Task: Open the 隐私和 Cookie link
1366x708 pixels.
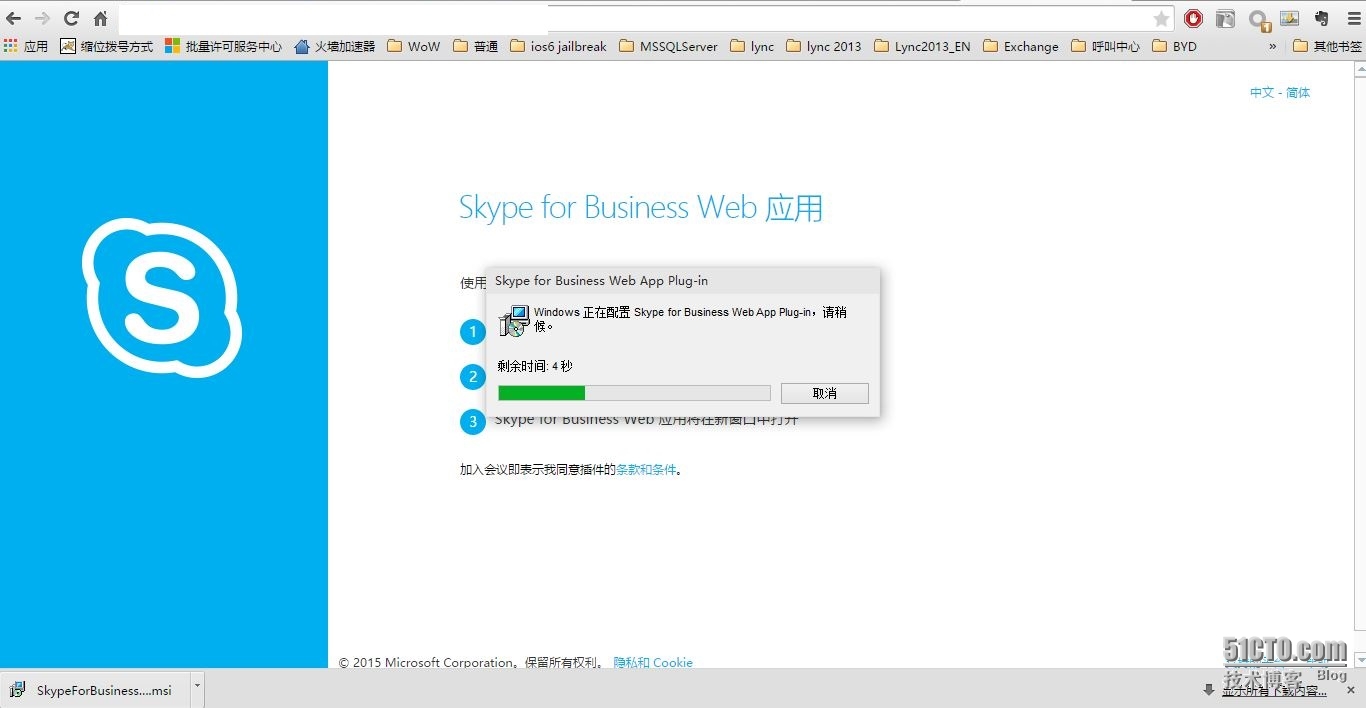Action: (653, 662)
